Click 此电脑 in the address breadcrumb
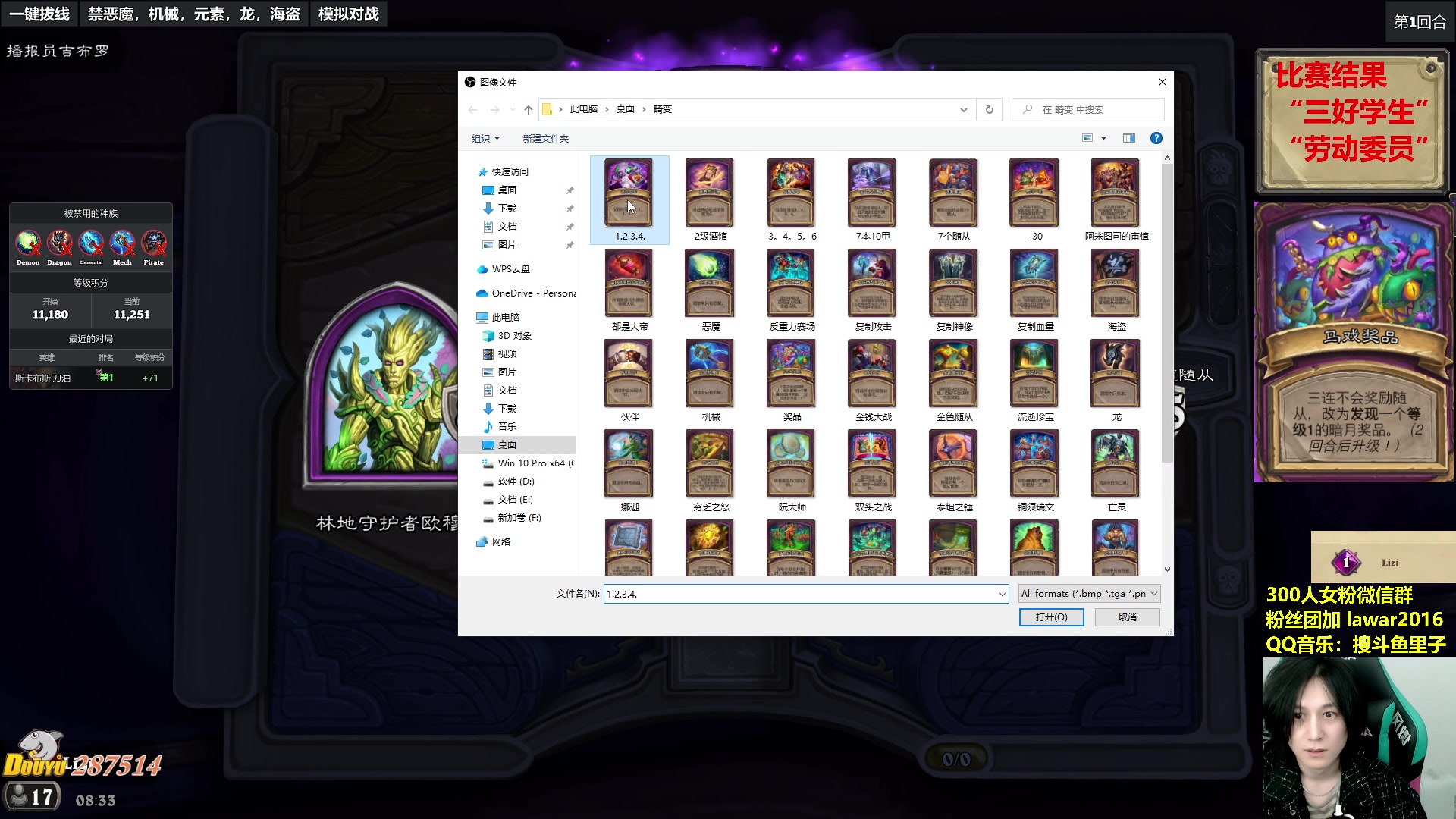The width and height of the screenshot is (1456, 819). click(583, 109)
